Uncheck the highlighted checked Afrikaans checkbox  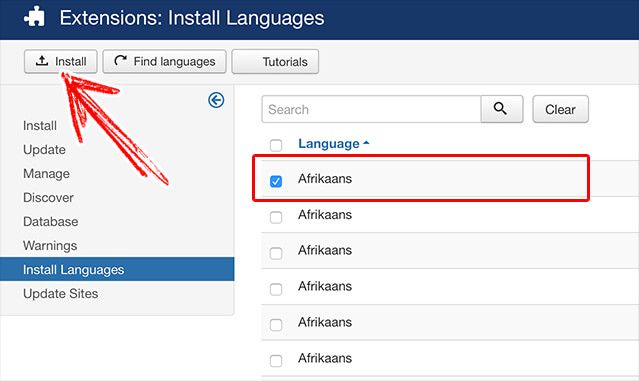(276, 181)
